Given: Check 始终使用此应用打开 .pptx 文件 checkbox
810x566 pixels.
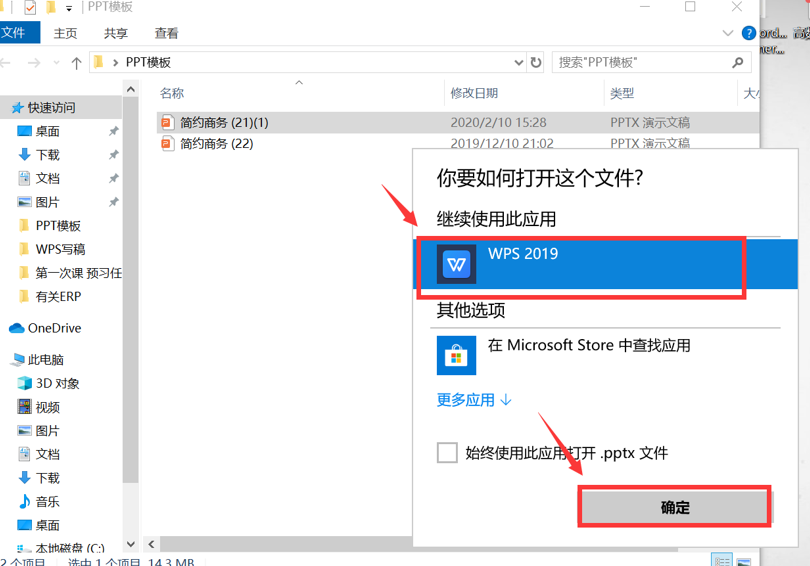Looking at the screenshot, I should click(447, 453).
